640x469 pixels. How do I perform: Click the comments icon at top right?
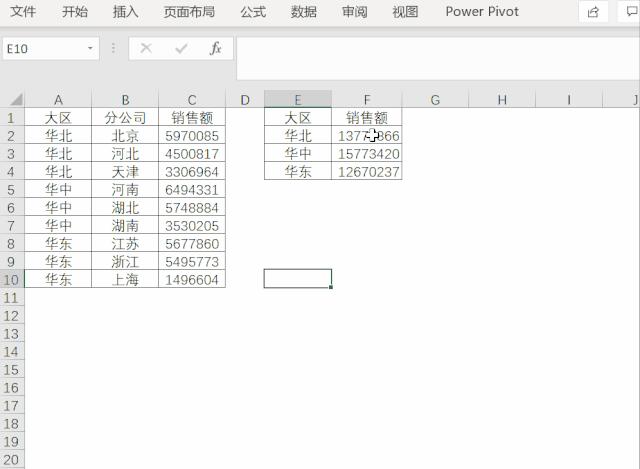631,12
